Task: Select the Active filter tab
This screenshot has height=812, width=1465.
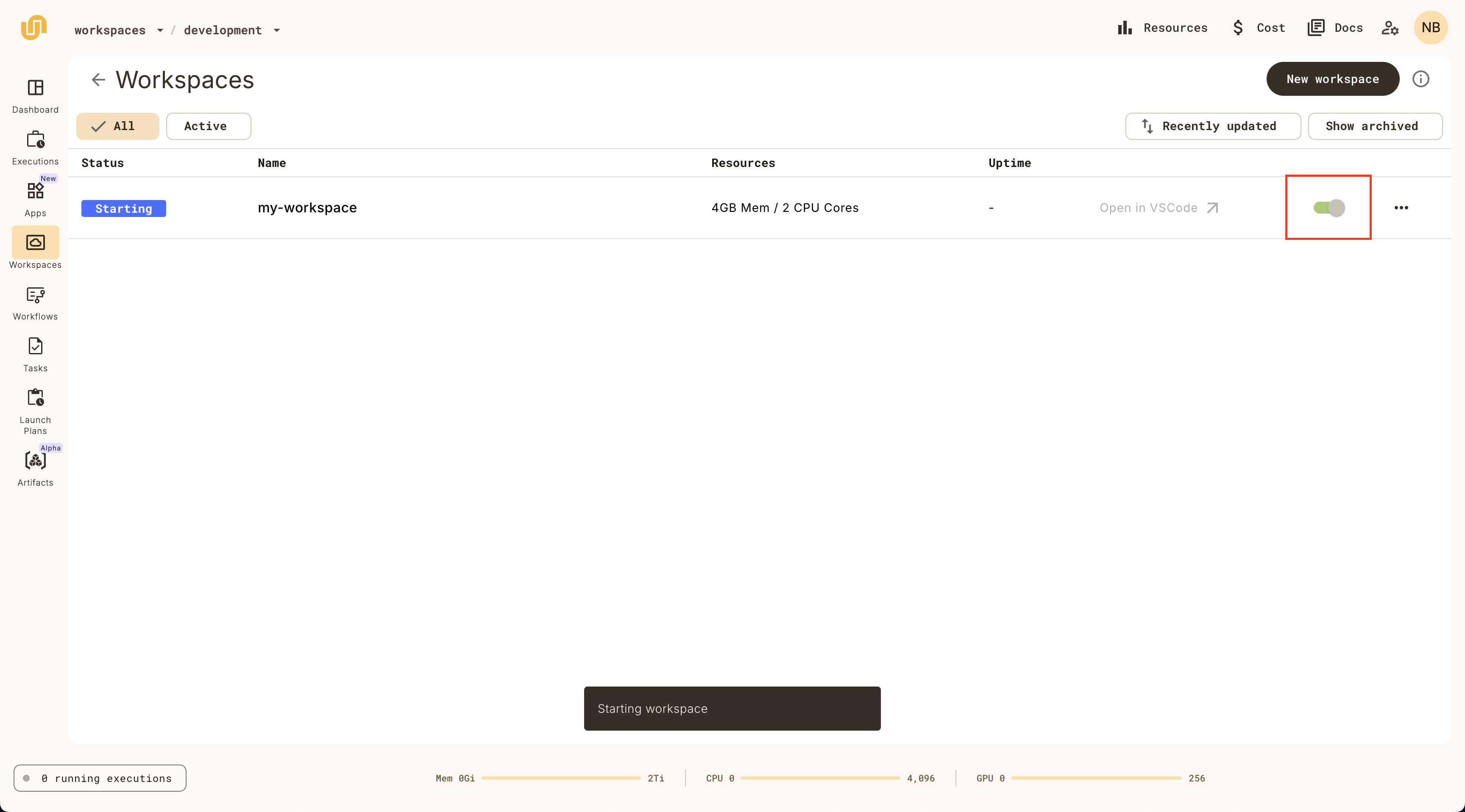Action: [x=205, y=126]
